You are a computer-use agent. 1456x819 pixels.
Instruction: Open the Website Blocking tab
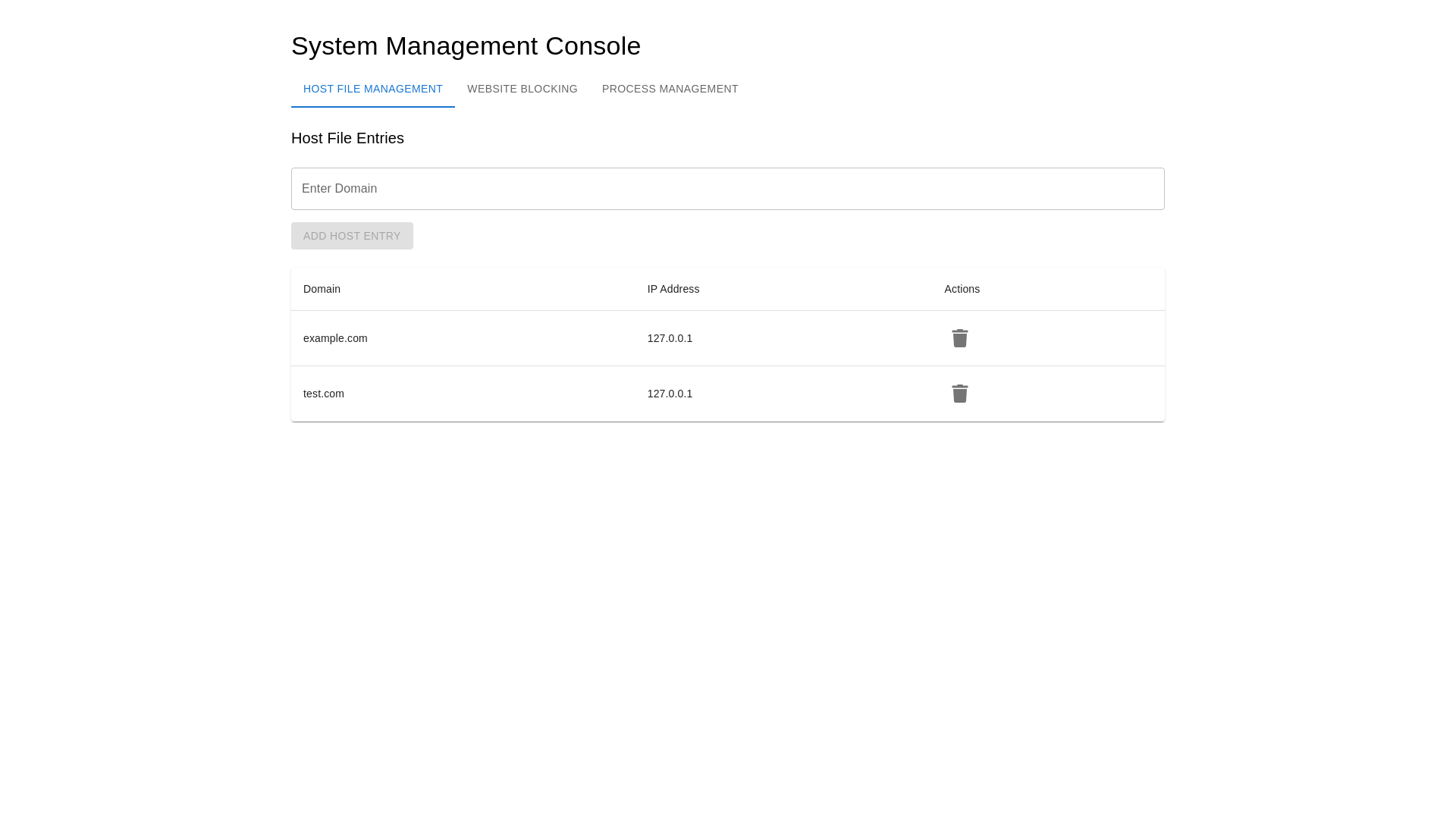(x=522, y=89)
